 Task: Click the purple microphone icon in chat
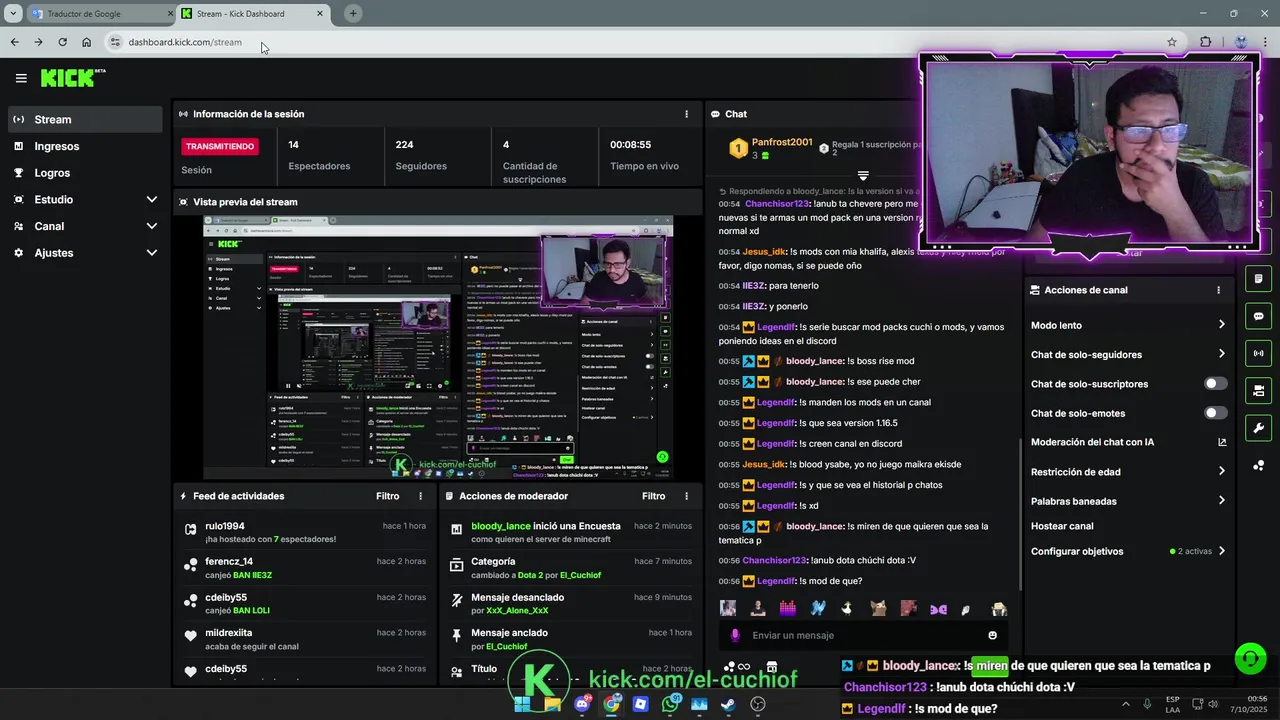735,635
